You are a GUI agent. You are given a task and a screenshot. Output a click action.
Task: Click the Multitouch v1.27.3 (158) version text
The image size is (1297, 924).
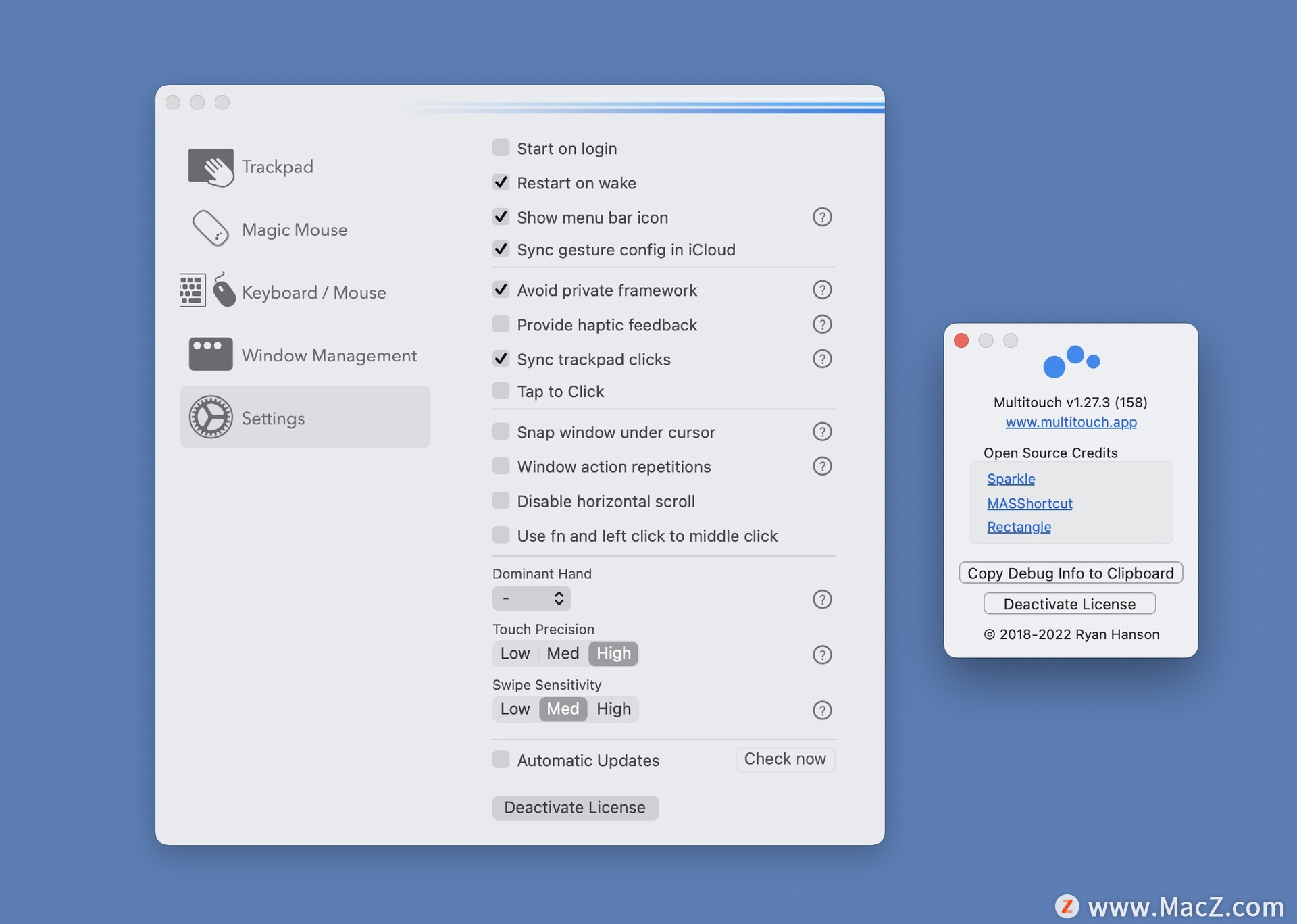pos(1070,402)
